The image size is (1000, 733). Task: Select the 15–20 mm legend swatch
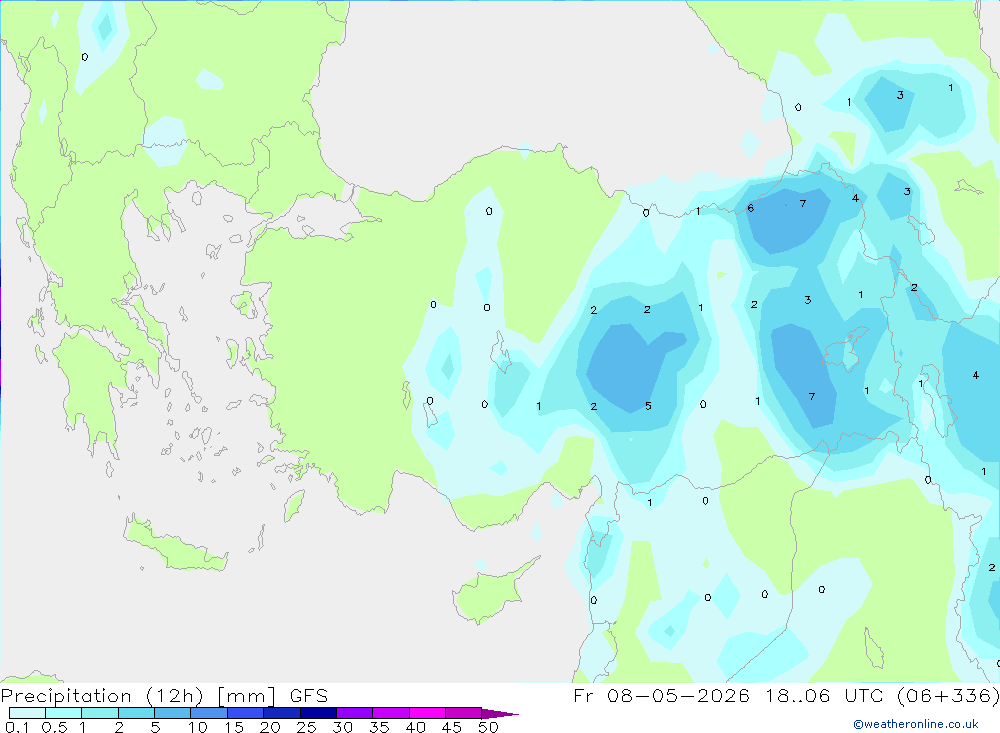pos(246,713)
